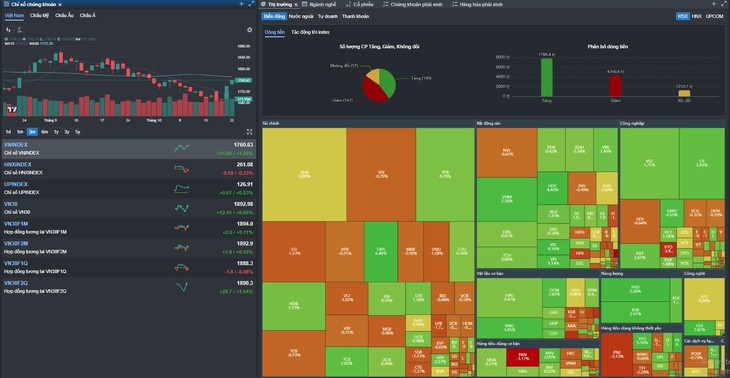Maximize the market panel
The height and width of the screenshot is (378, 730).
[x=724, y=4]
